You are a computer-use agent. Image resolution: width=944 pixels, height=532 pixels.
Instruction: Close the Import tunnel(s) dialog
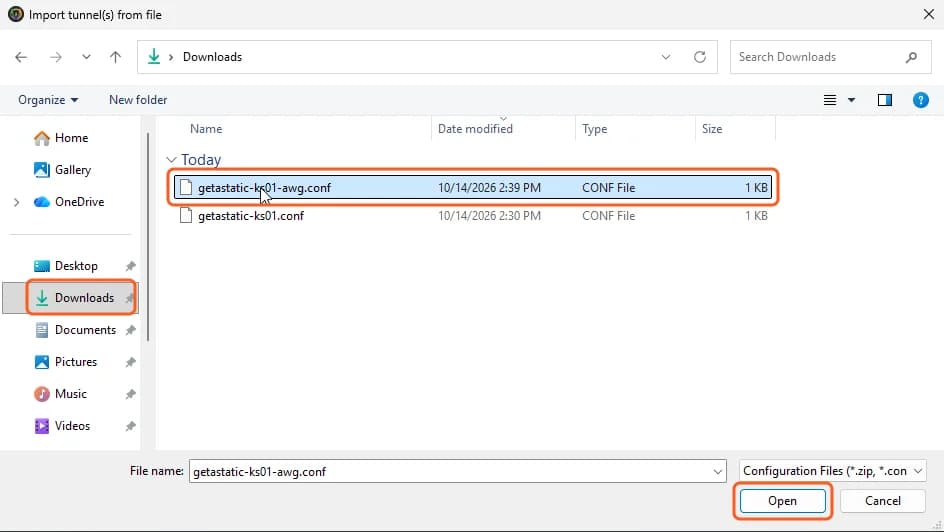coord(929,14)
